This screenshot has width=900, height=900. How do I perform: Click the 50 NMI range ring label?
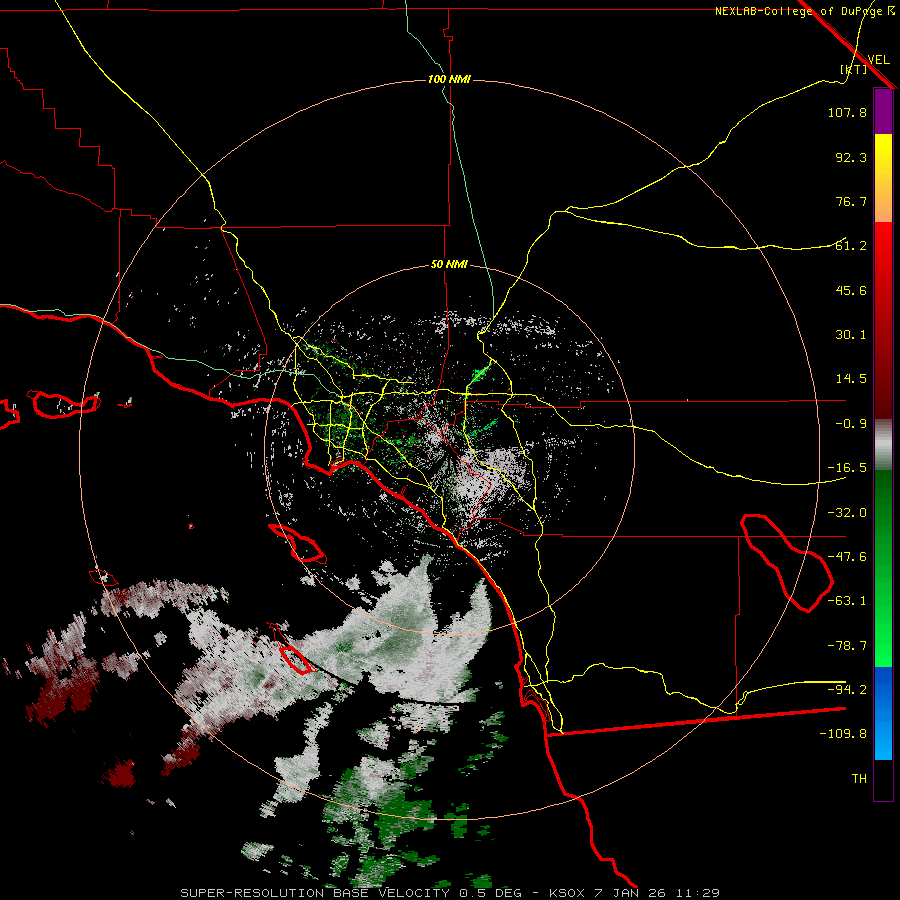coord(449,265)
